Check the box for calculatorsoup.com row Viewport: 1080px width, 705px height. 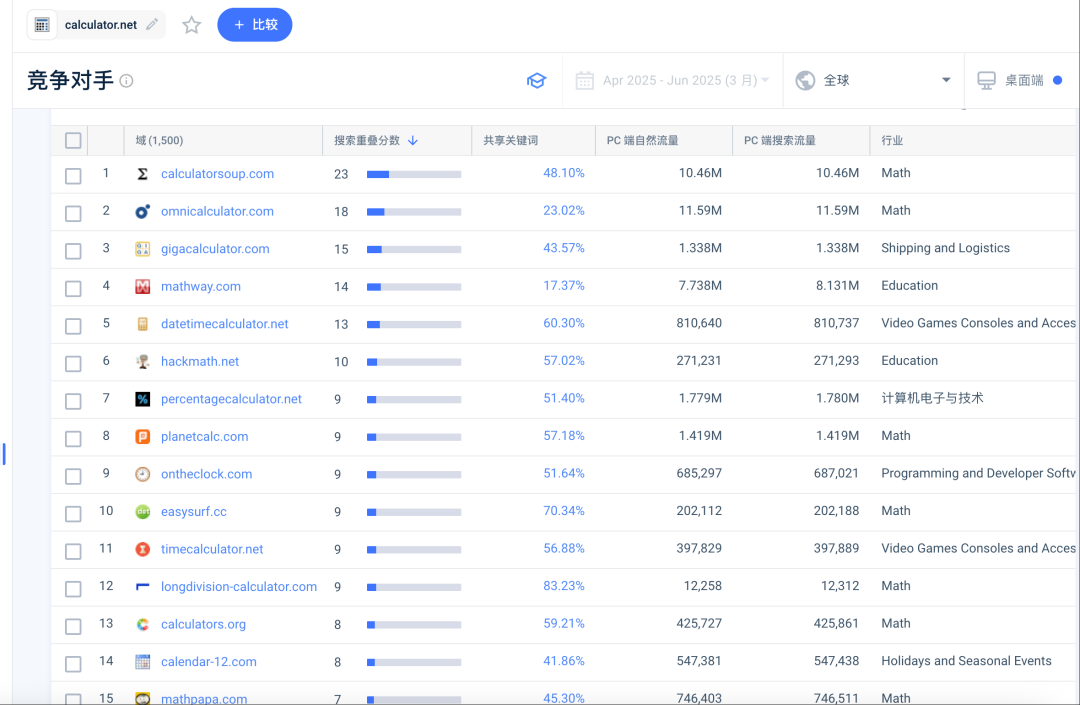point(73,176)
